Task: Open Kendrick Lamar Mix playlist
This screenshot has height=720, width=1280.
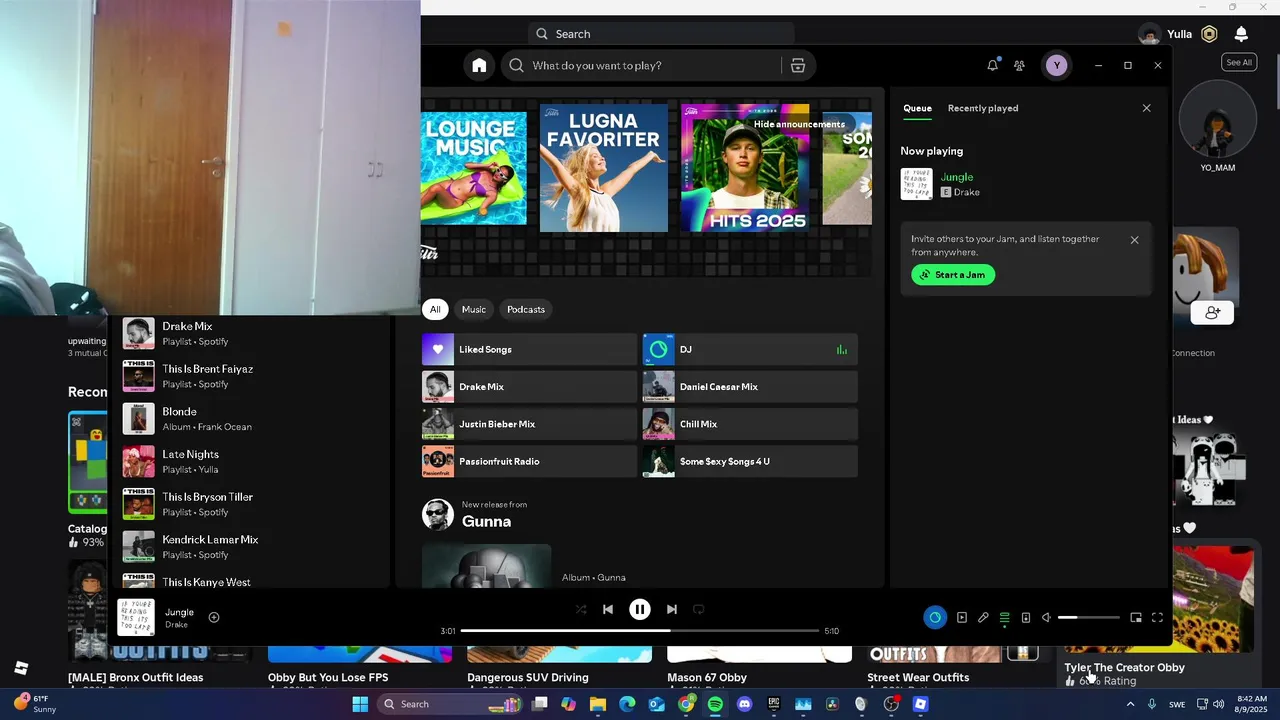Action: [250, 546]
